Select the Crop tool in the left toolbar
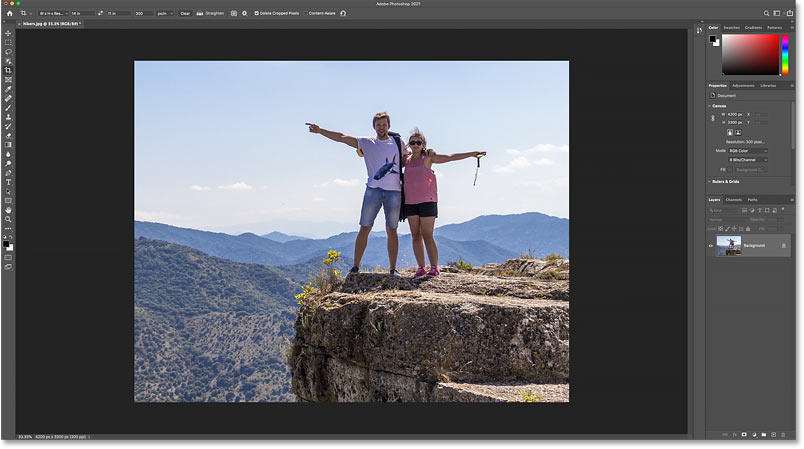 tap(8, 70)
